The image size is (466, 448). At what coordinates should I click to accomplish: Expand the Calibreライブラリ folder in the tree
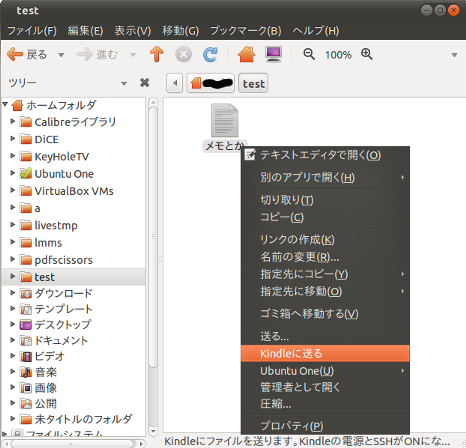tap(13, 121)
